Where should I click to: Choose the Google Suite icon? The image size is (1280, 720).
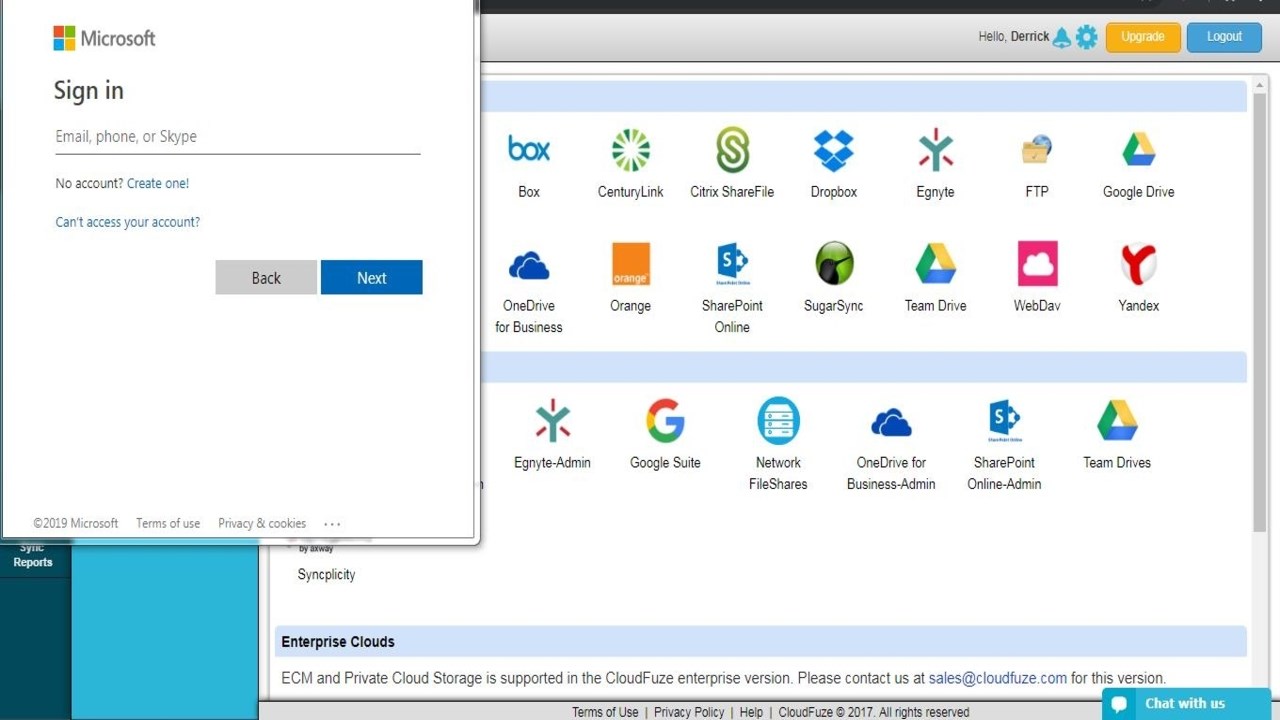(x=665, y=421)
